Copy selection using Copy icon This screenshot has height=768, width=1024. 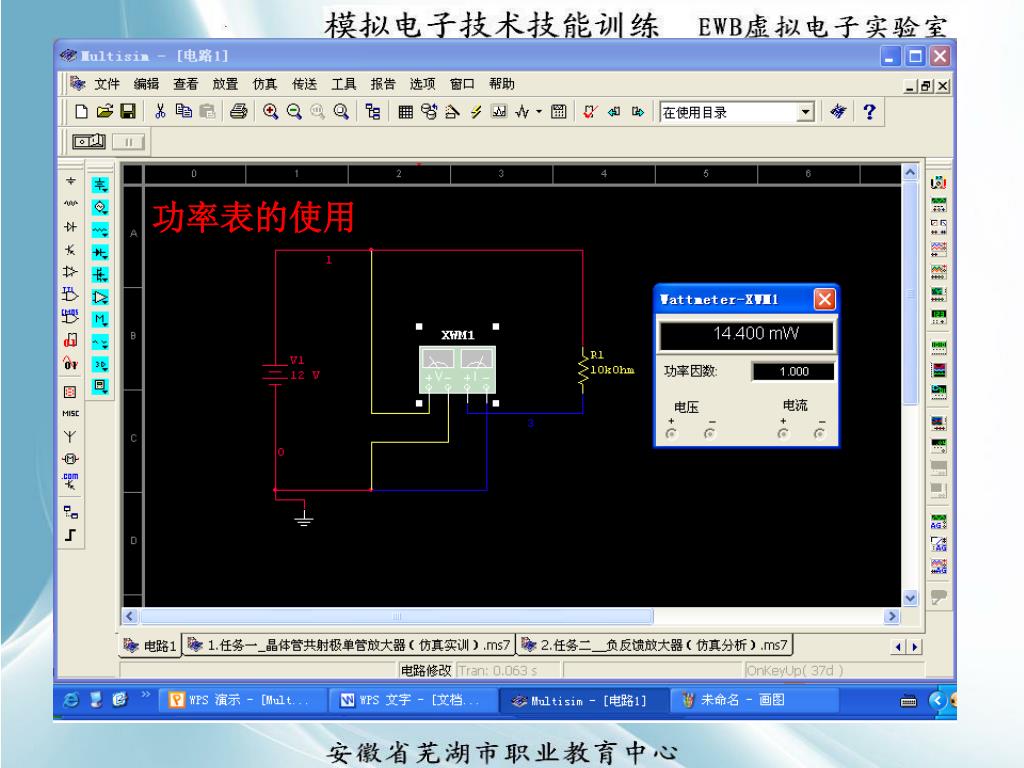(x=184, y=112)
